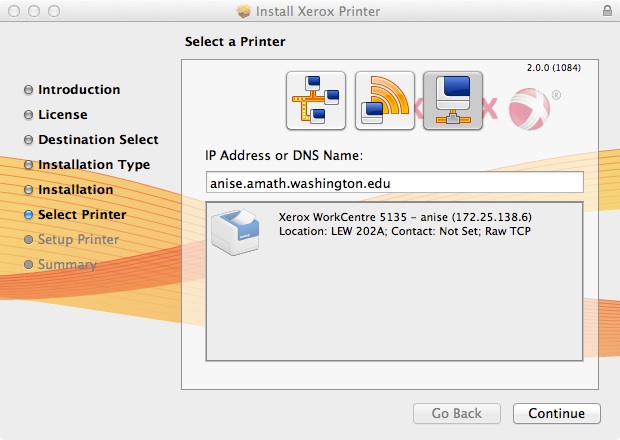Click the lock icon in title bar
620x440 pixels.
point(607,11)
